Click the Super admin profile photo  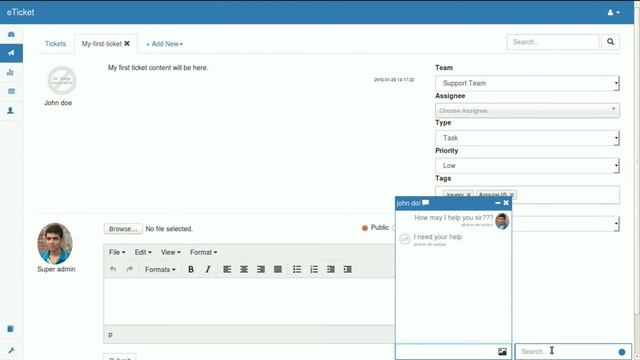point(55,244)
